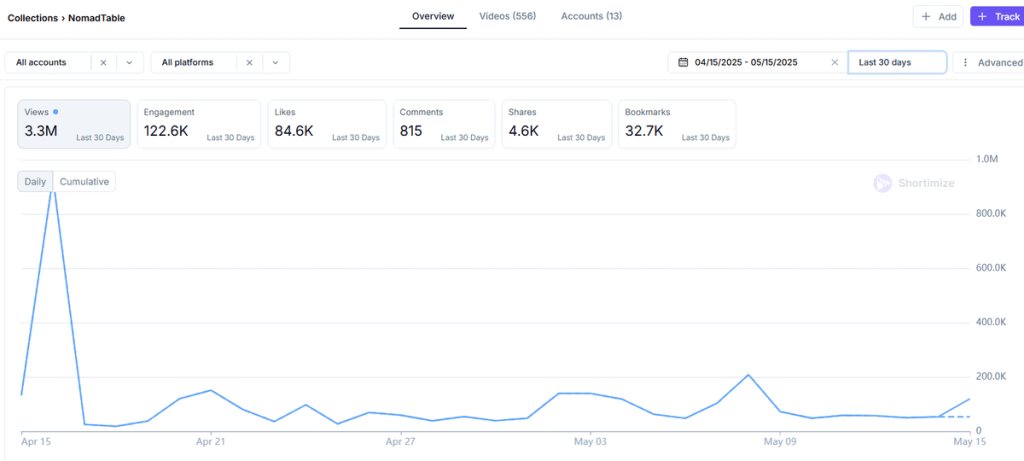1024x461 pixels.
Task: Select the Views metric card
Action: [74, 124]
